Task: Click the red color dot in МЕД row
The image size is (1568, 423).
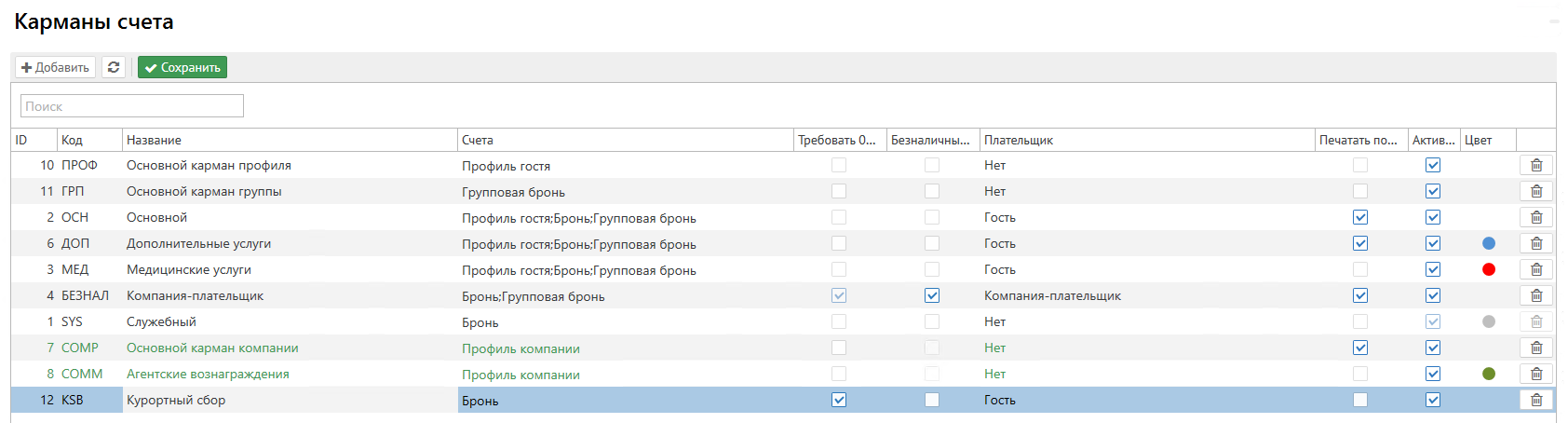Action: [1489, 269]
